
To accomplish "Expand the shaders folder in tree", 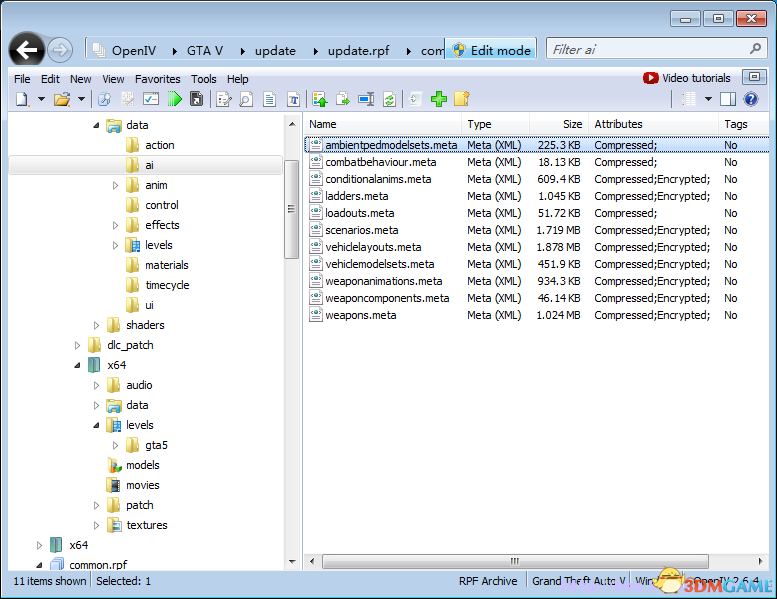I will [x=96, y=326].
